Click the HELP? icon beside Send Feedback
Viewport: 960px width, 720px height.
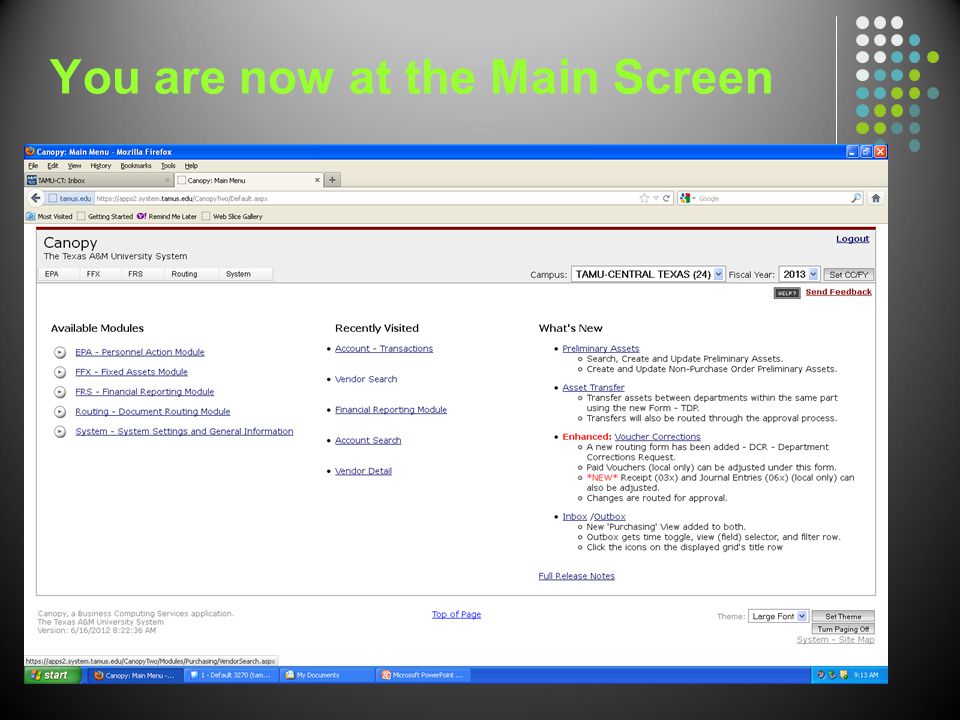pos(787,293)
